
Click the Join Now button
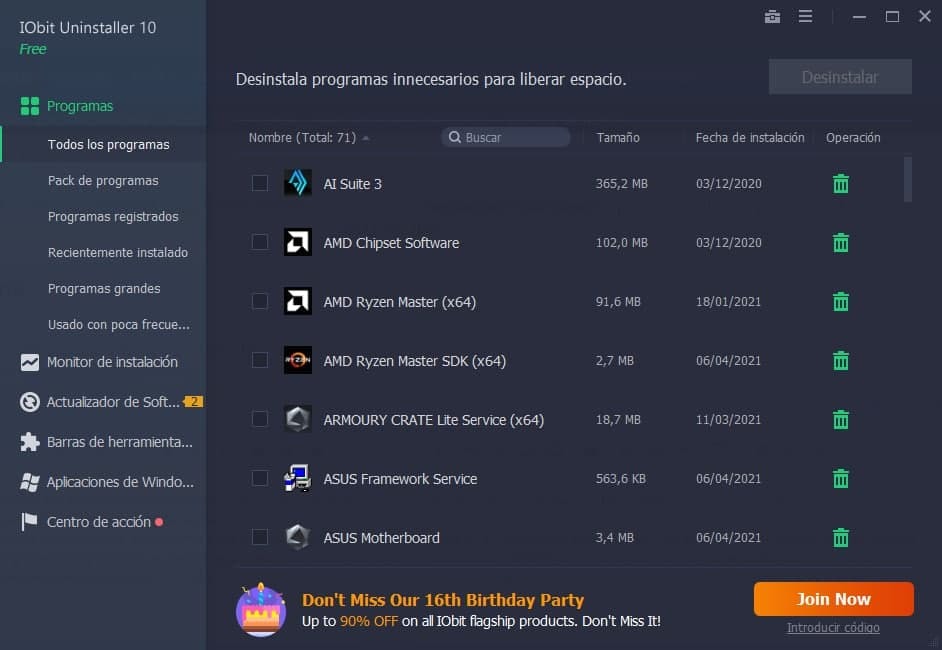click(x=833, y=599)
